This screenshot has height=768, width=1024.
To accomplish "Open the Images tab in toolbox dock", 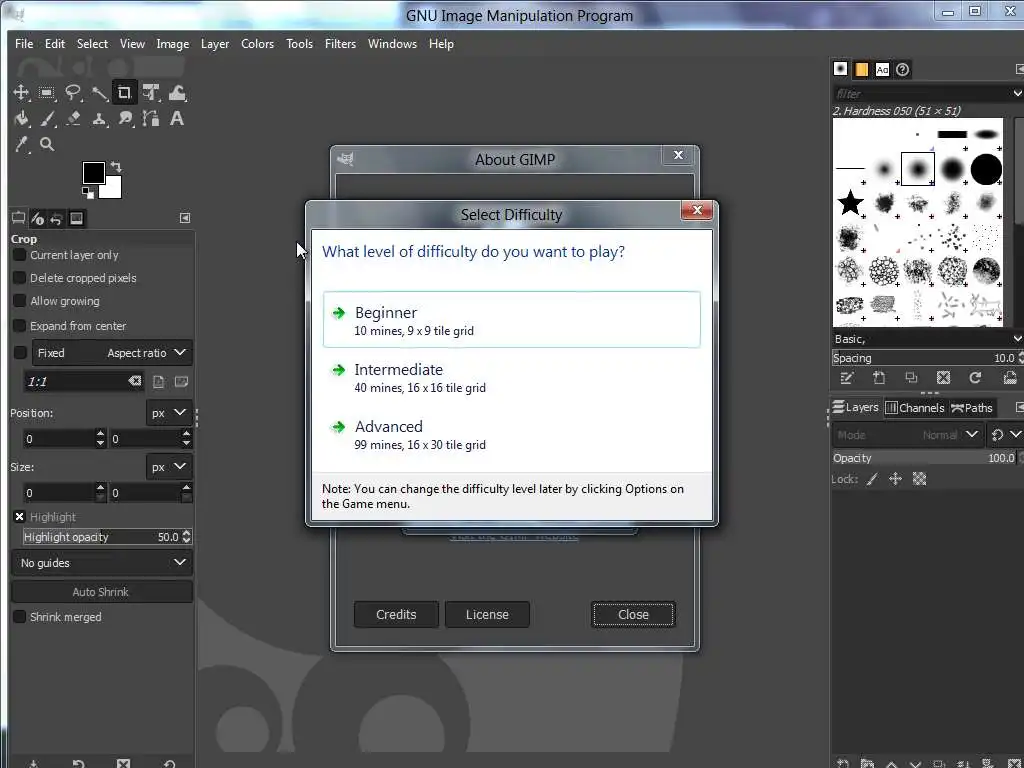I will [76, 218].
